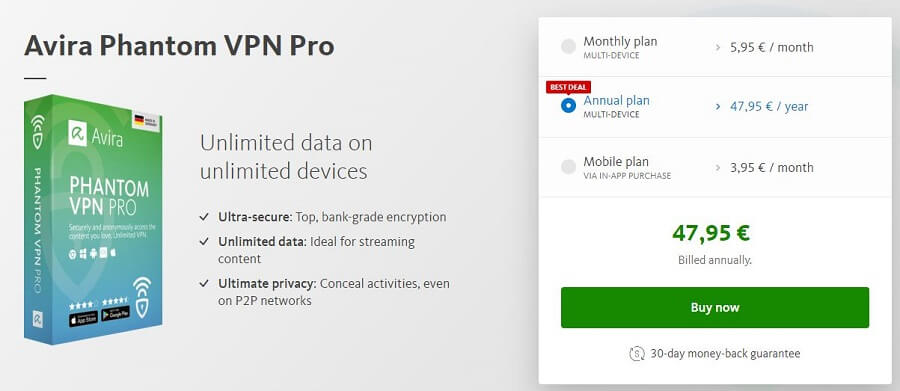This screenshot has height=391, width=900.
Task: Click the 30-day money-back guarantee text
Action: tap(725, 354)
